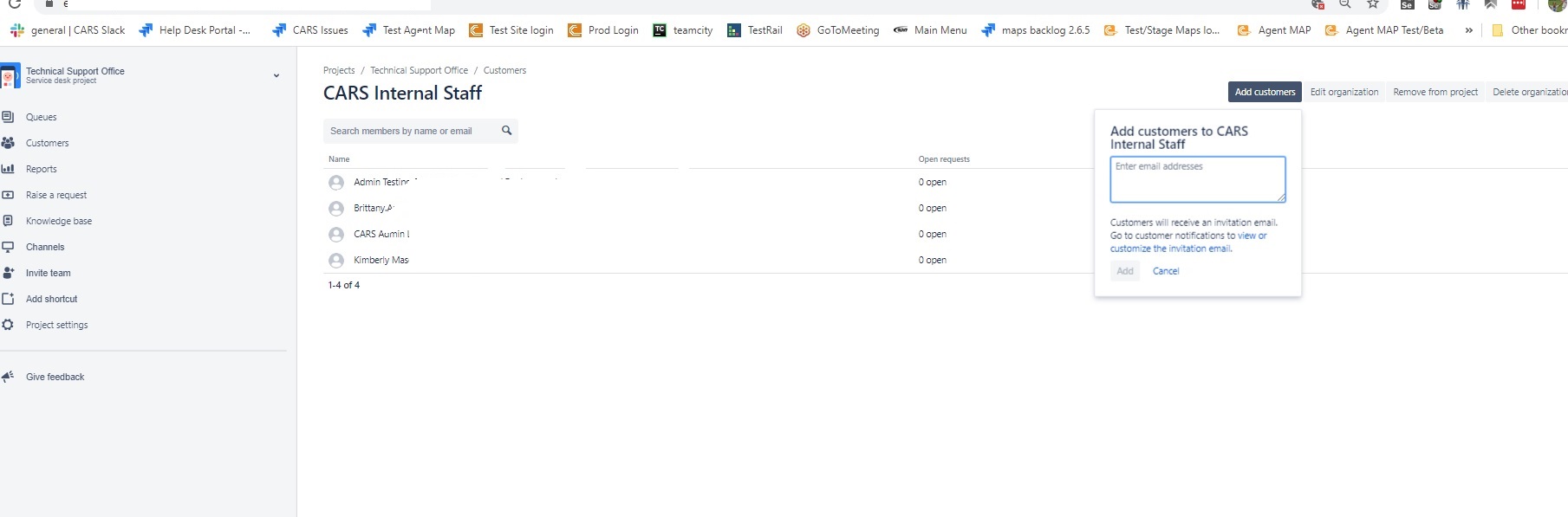This screenshot has width=1568, height=517.
Task: Click Remove from project
Action: pyautogui.click(x=1435, y=92)
